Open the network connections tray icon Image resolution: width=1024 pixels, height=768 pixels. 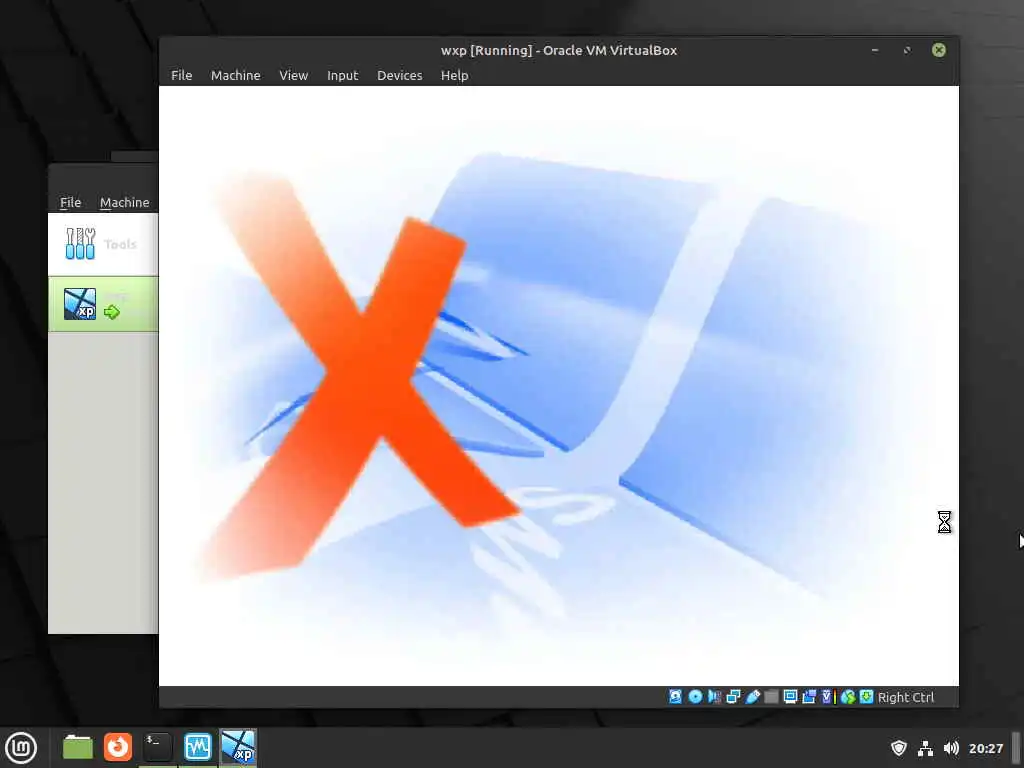point(925,748)
